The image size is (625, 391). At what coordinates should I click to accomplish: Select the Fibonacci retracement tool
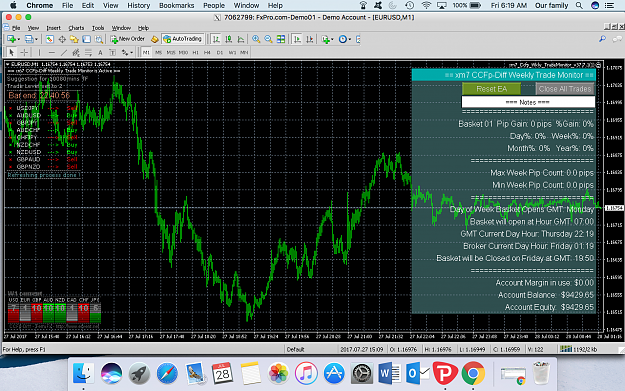88,52
